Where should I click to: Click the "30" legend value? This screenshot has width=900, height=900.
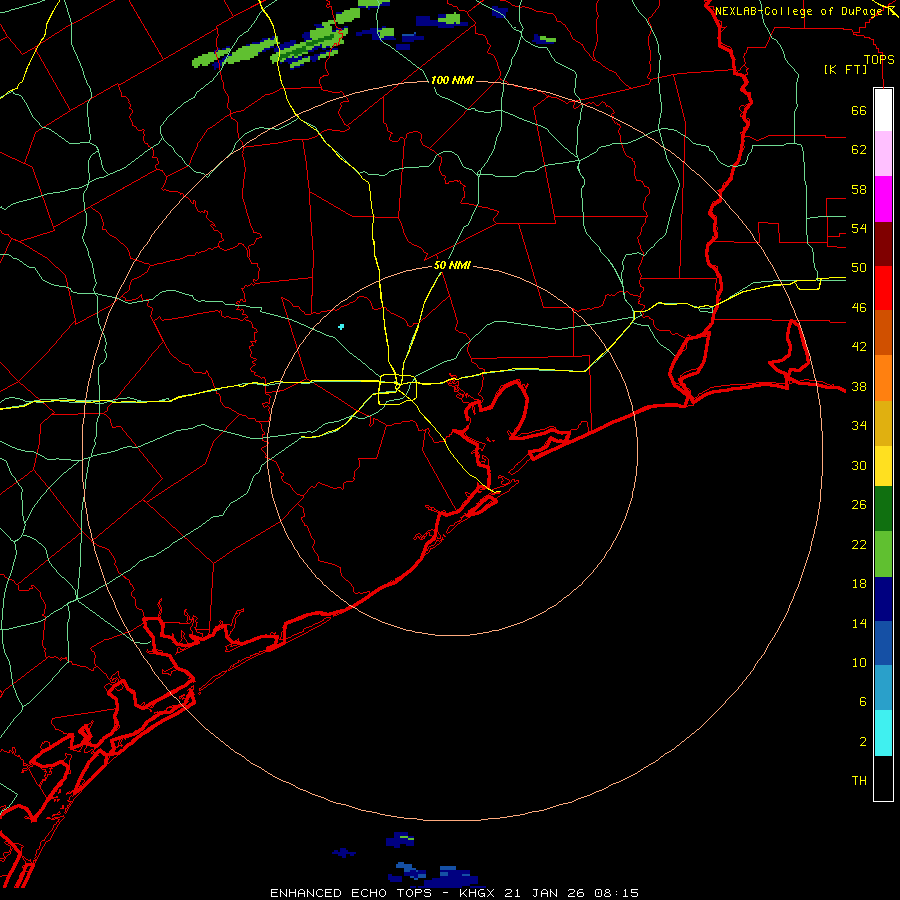(859, 465)
